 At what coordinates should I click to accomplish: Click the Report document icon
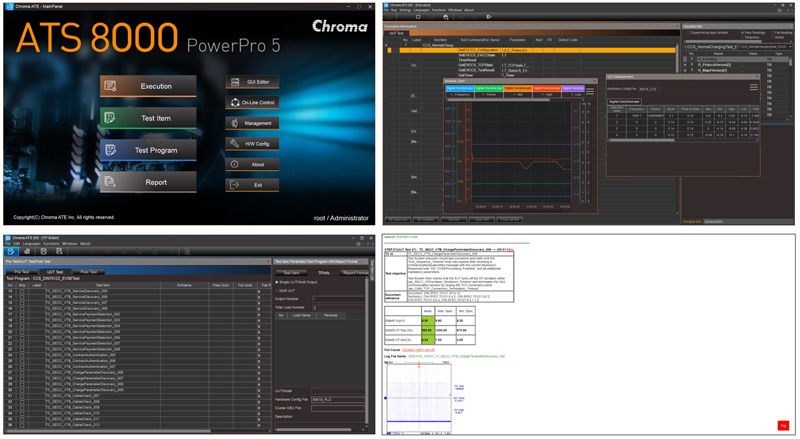click(112, 182)
